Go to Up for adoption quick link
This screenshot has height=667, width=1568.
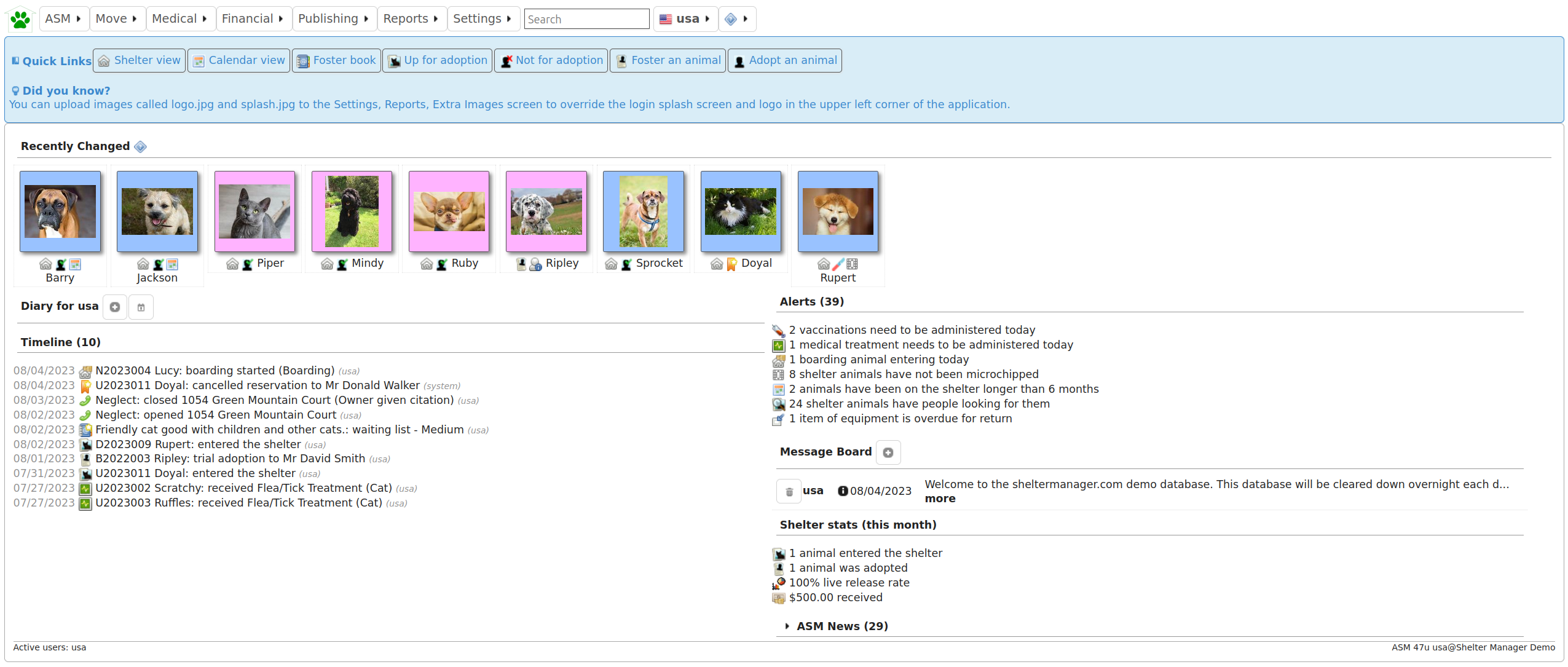(x=438, y=61)
